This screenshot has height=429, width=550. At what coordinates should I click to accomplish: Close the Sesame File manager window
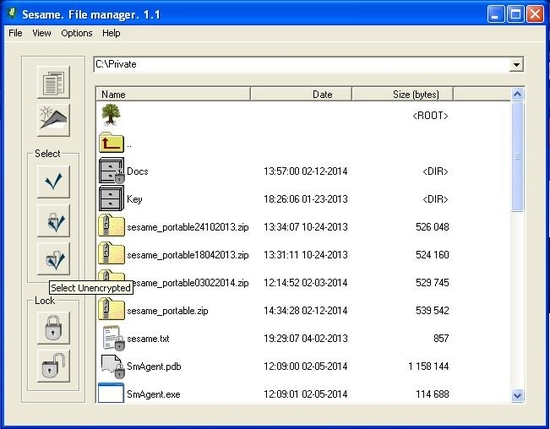[535, 14]
